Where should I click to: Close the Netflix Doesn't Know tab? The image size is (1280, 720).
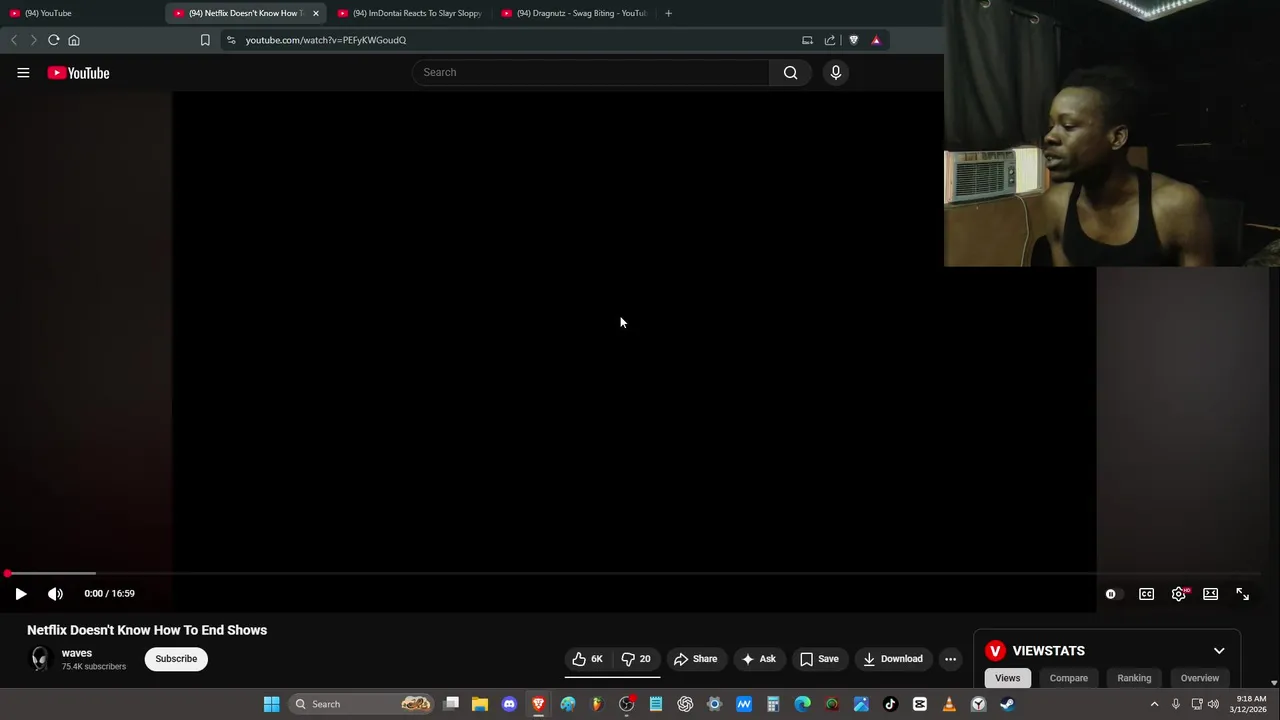tap(316, 13)
